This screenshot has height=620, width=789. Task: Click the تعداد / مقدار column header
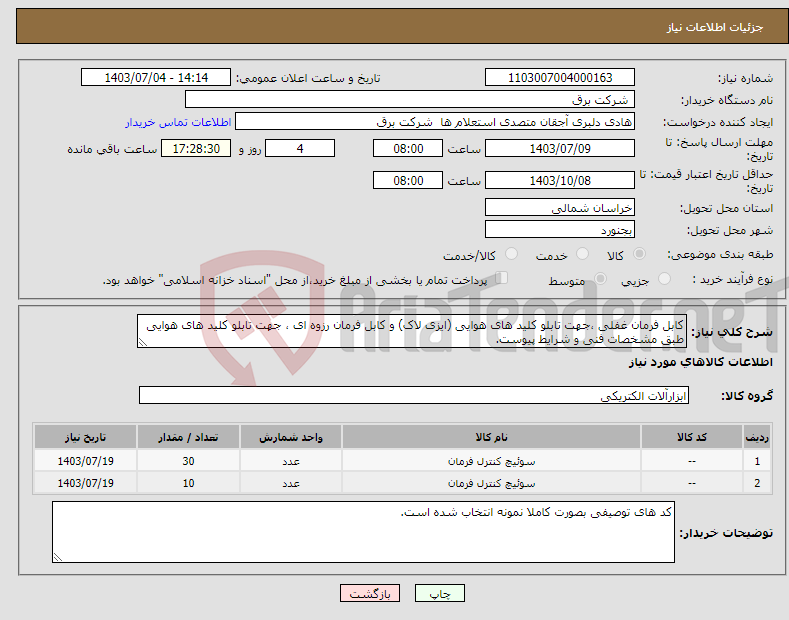(x=188, y=437)
